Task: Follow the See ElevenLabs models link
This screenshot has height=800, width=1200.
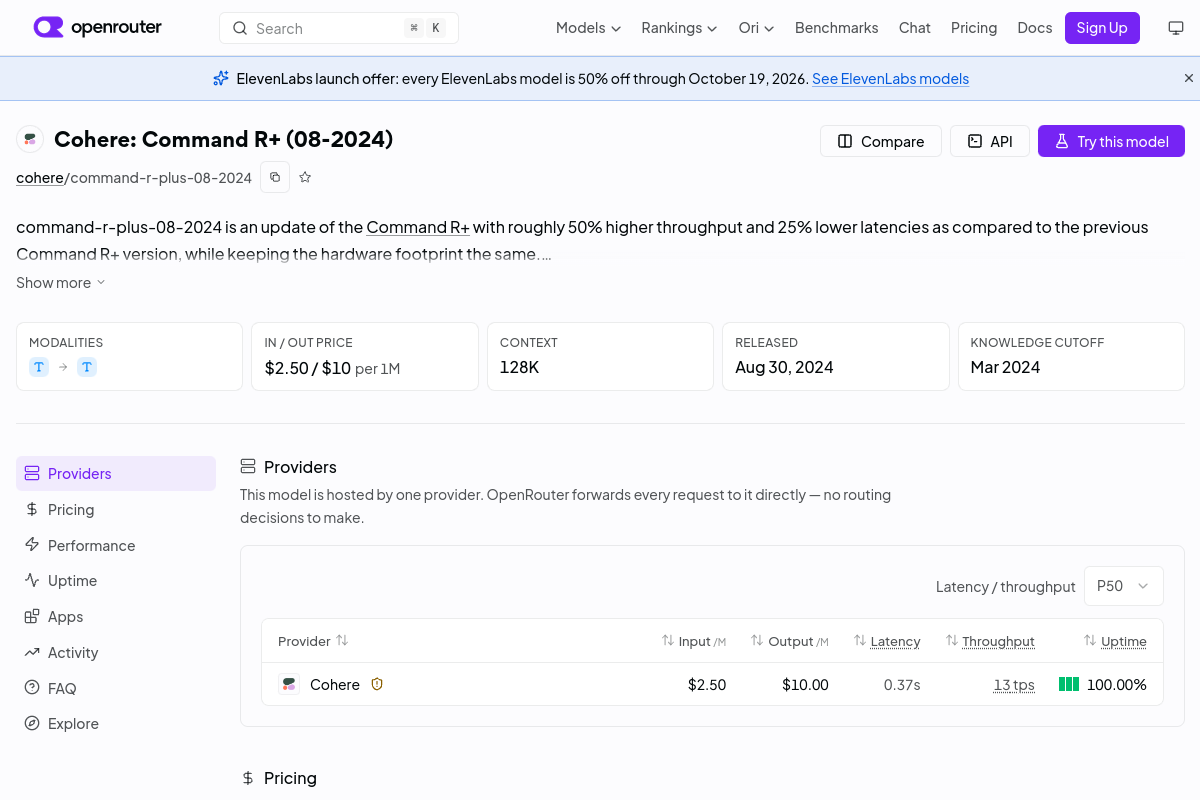Action: point(890,79)
